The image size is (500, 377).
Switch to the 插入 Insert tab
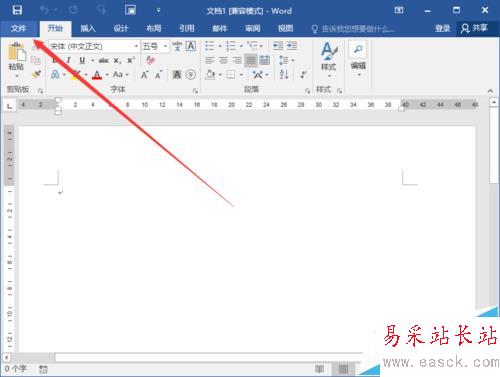point(88,28)
